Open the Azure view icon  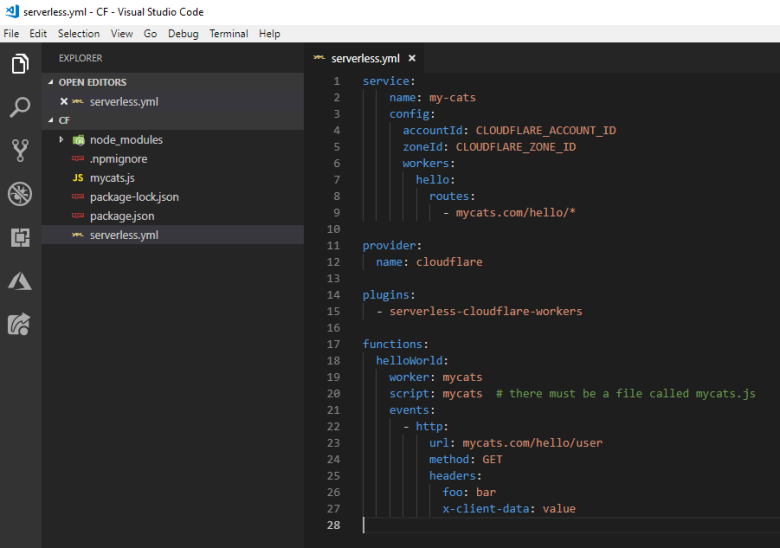point(20,281)
